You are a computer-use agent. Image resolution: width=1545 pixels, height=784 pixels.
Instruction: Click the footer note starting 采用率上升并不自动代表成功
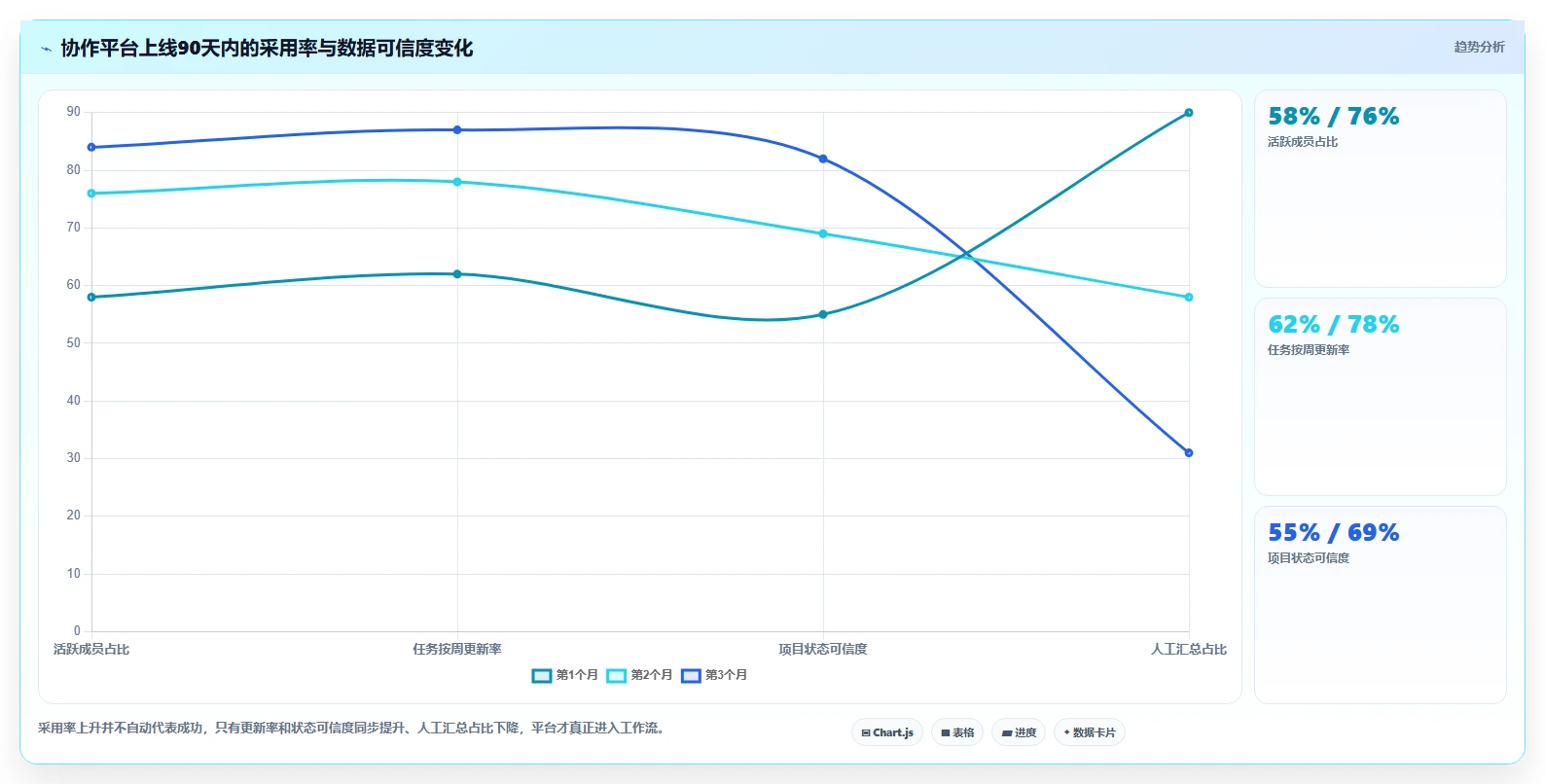click(x=354, y=728)
